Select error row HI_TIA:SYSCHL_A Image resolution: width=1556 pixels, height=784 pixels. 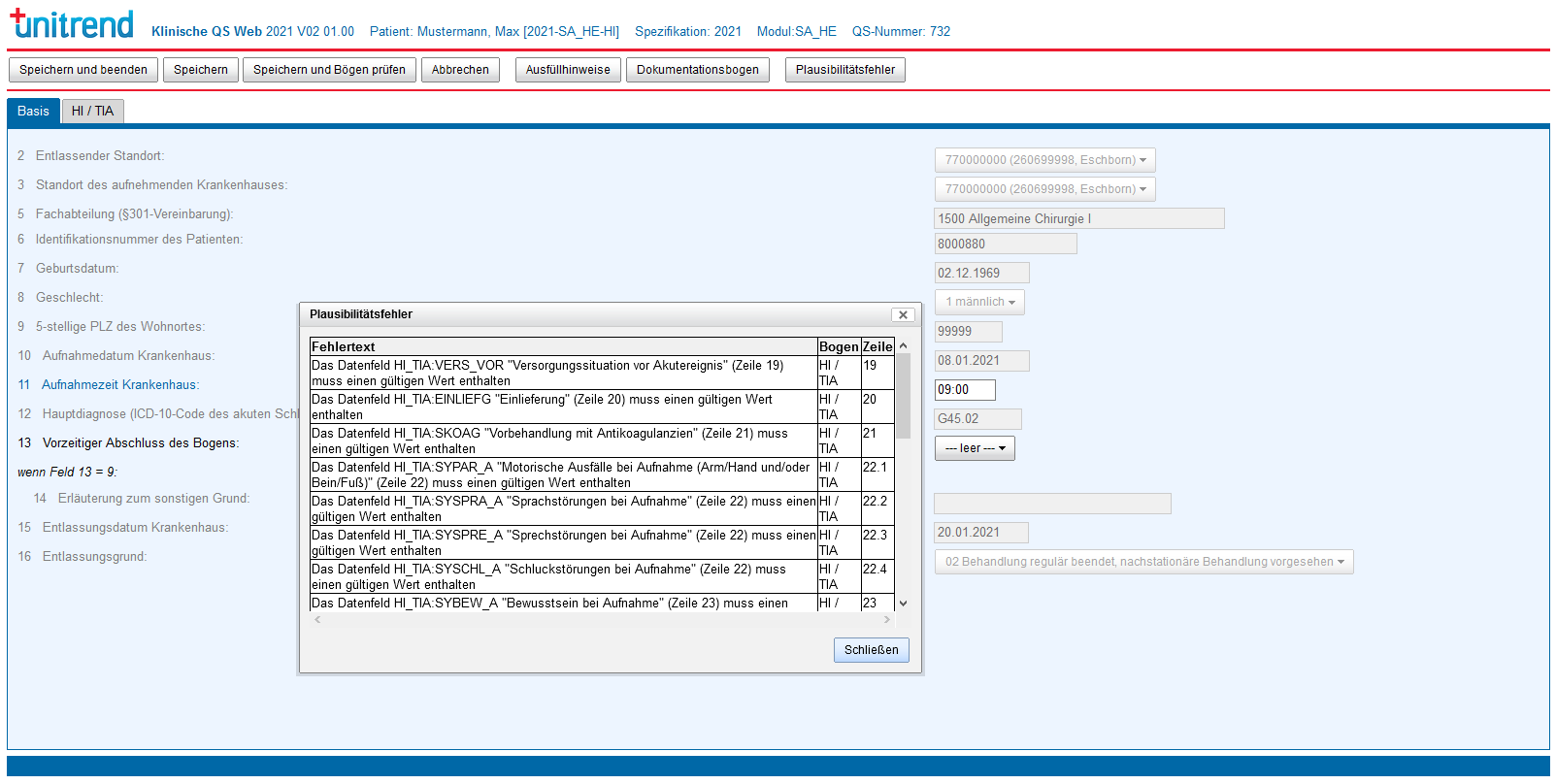pyautogui.click(x=602, y=576)
